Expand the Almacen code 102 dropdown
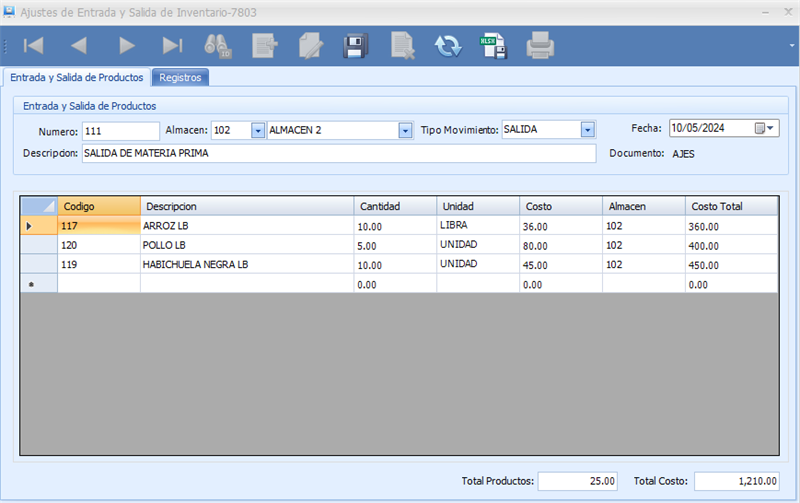 [x=257, y=130]
